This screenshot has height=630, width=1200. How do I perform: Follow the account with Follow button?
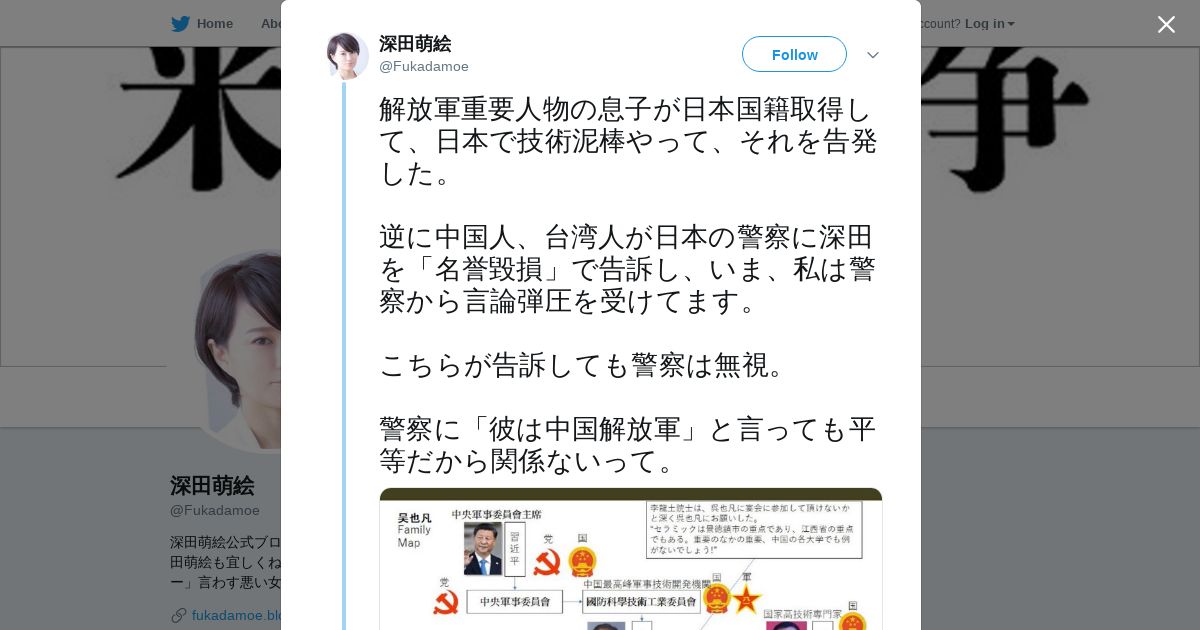tap(794, 54)
